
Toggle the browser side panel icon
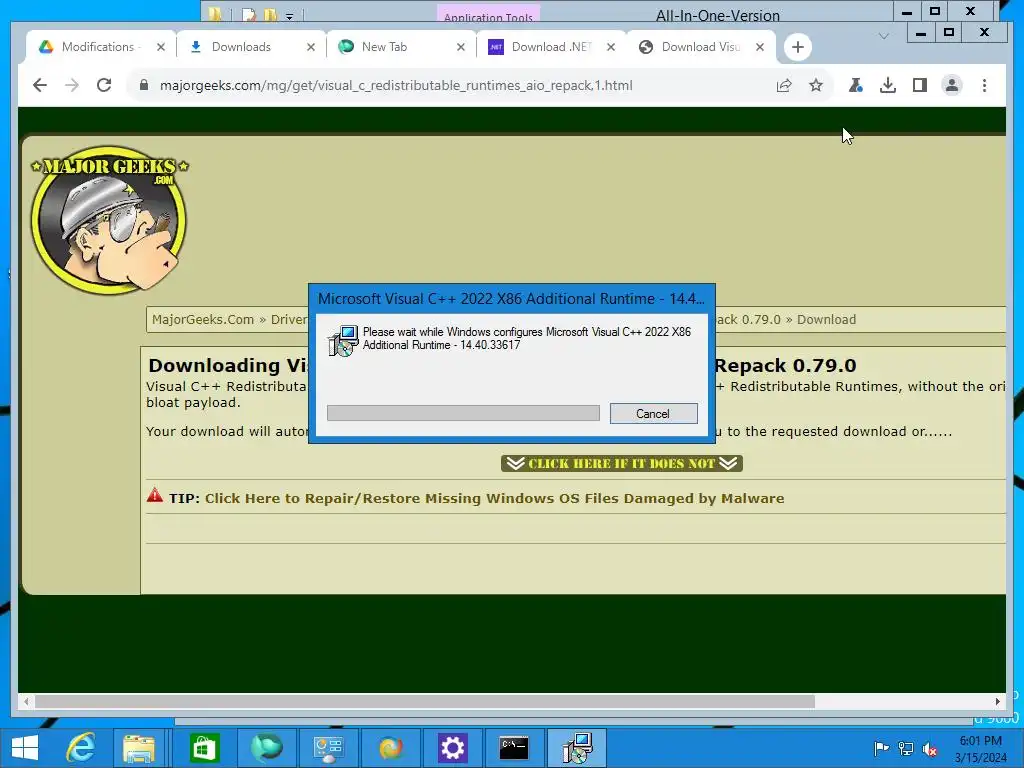[920, 85]
